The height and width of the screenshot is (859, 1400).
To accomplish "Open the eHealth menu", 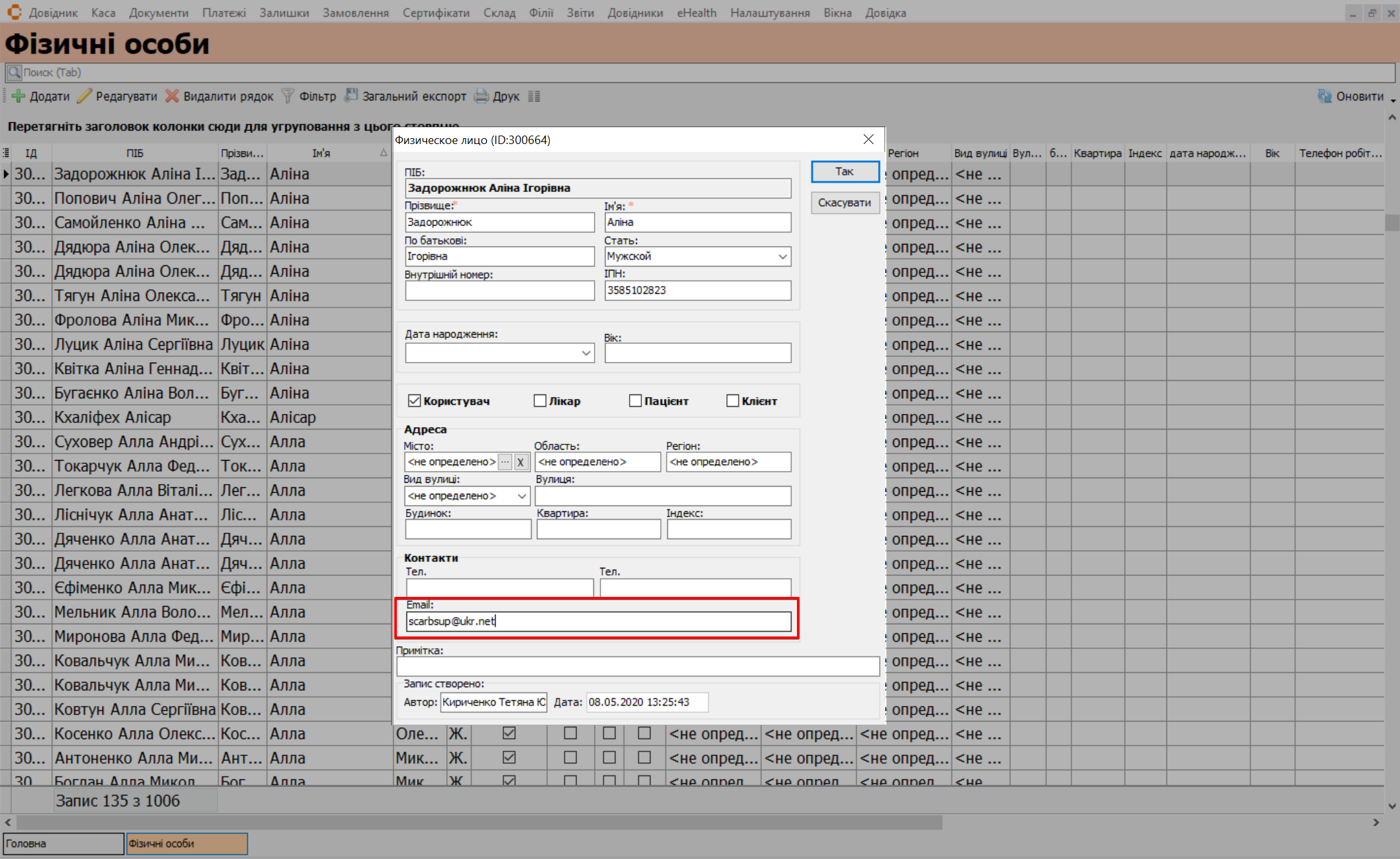I will coord(696,12).
